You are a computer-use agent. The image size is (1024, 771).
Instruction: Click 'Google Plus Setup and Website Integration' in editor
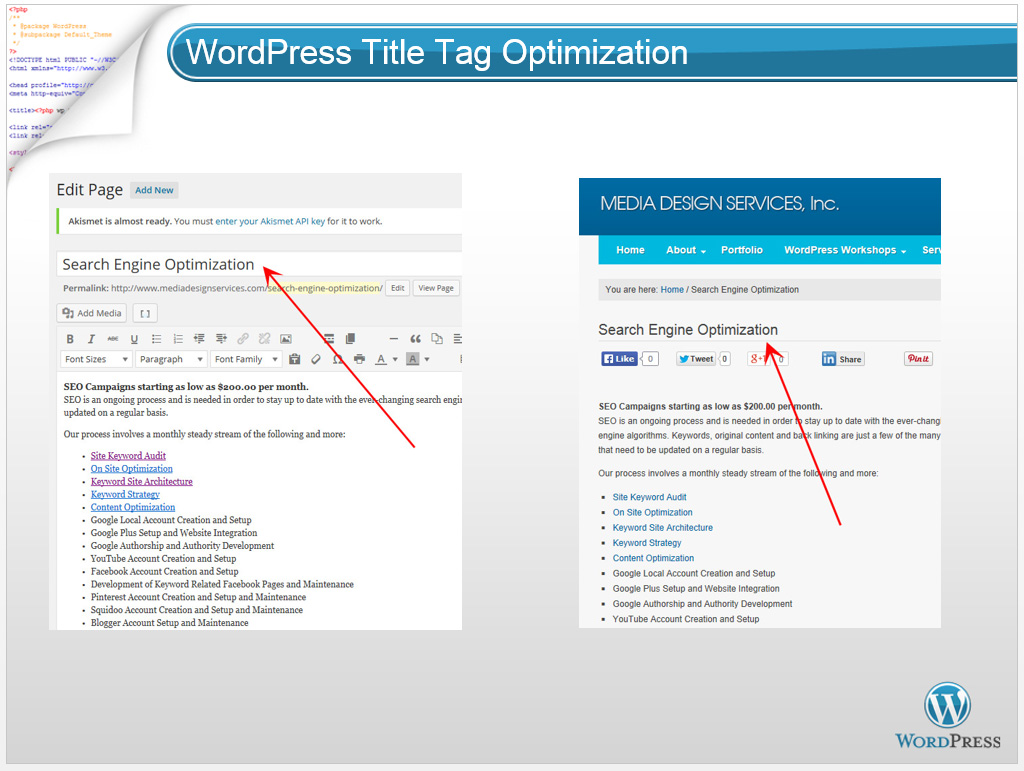pyautogui.click(x=174, y=533)
